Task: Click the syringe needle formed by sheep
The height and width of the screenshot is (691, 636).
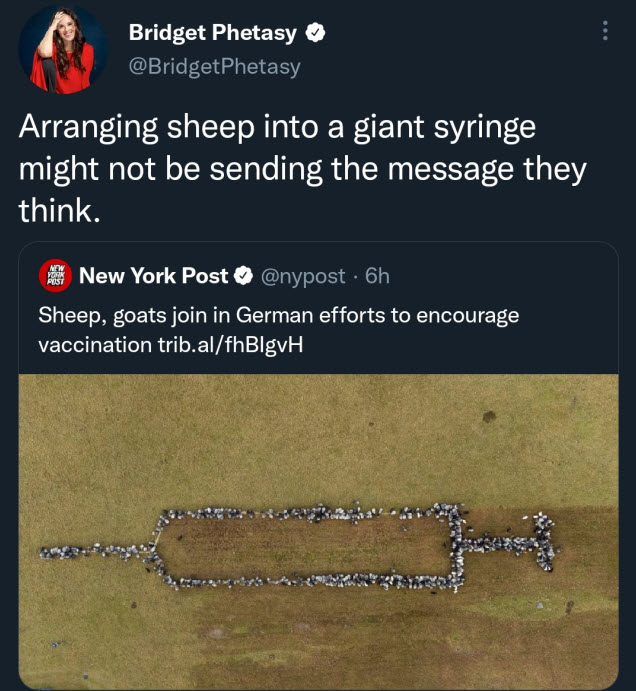Action: 97,552
